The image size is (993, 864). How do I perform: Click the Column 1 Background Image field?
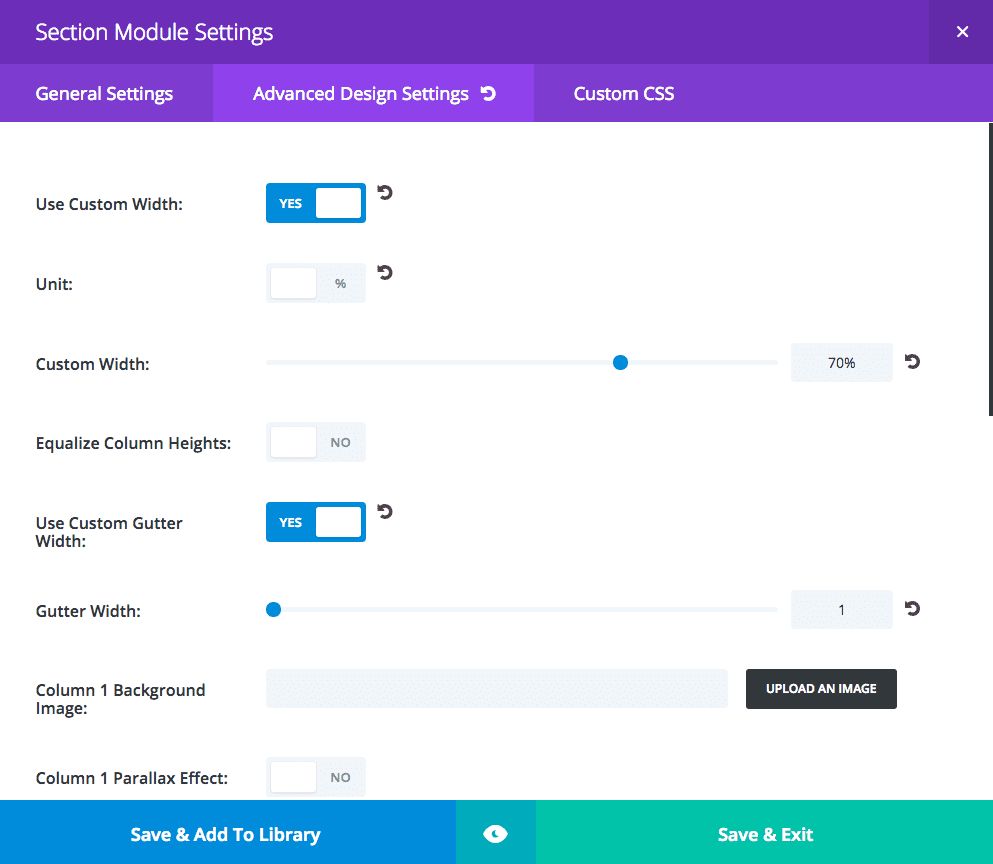point(496,689)
